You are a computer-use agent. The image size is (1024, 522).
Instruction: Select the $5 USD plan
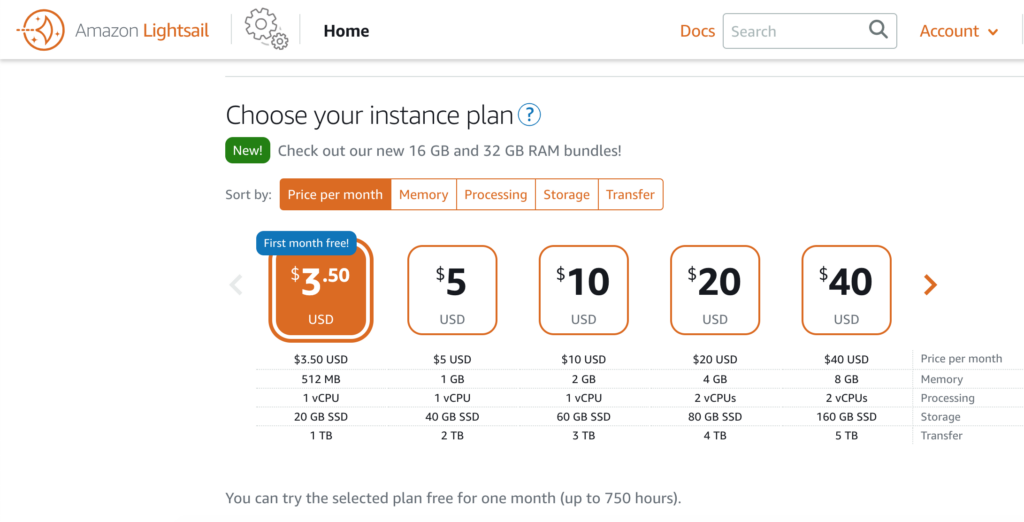click(452, 290)
